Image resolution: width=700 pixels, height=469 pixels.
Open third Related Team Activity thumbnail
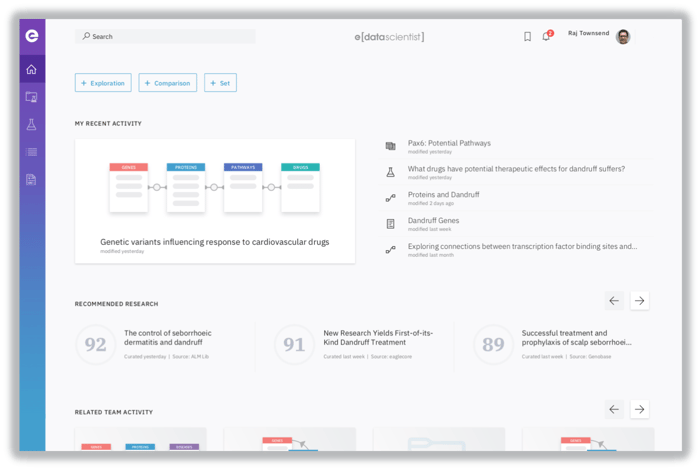439,440
